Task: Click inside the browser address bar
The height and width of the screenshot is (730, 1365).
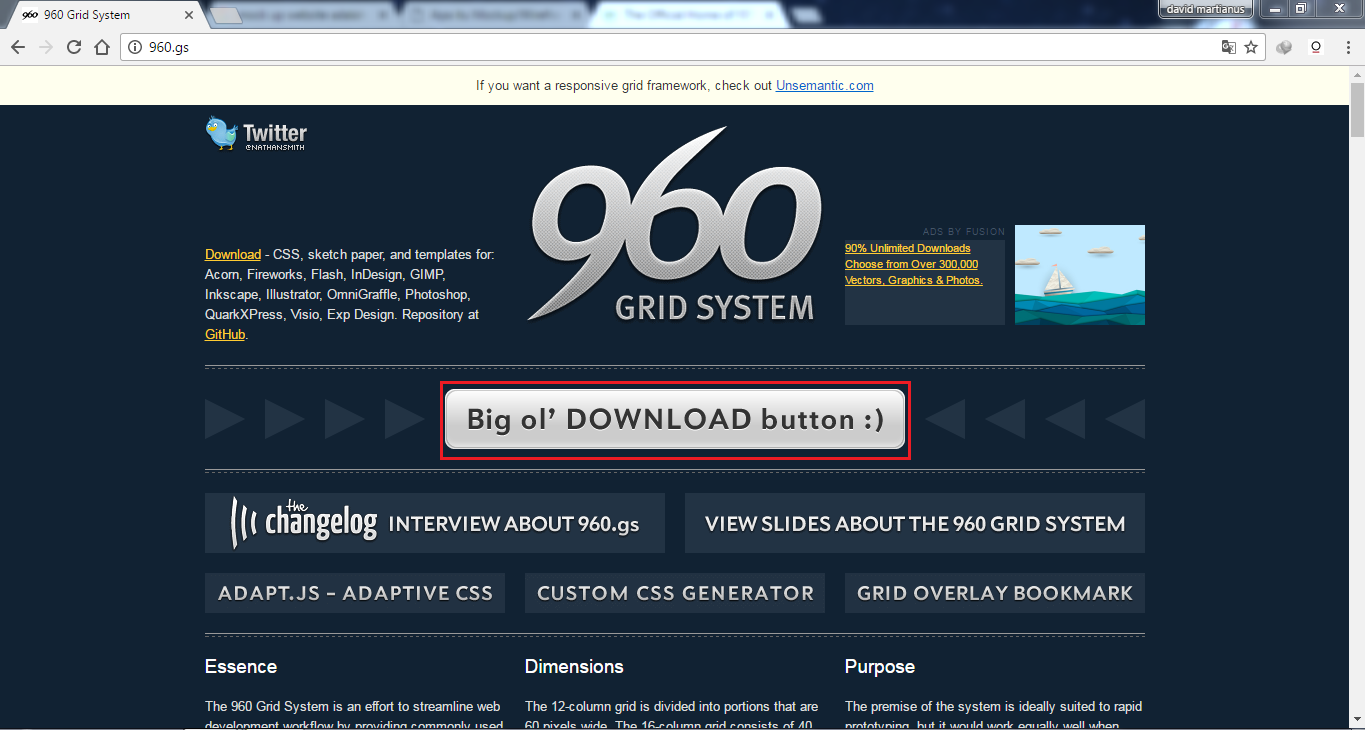Action: pos(400,46)
